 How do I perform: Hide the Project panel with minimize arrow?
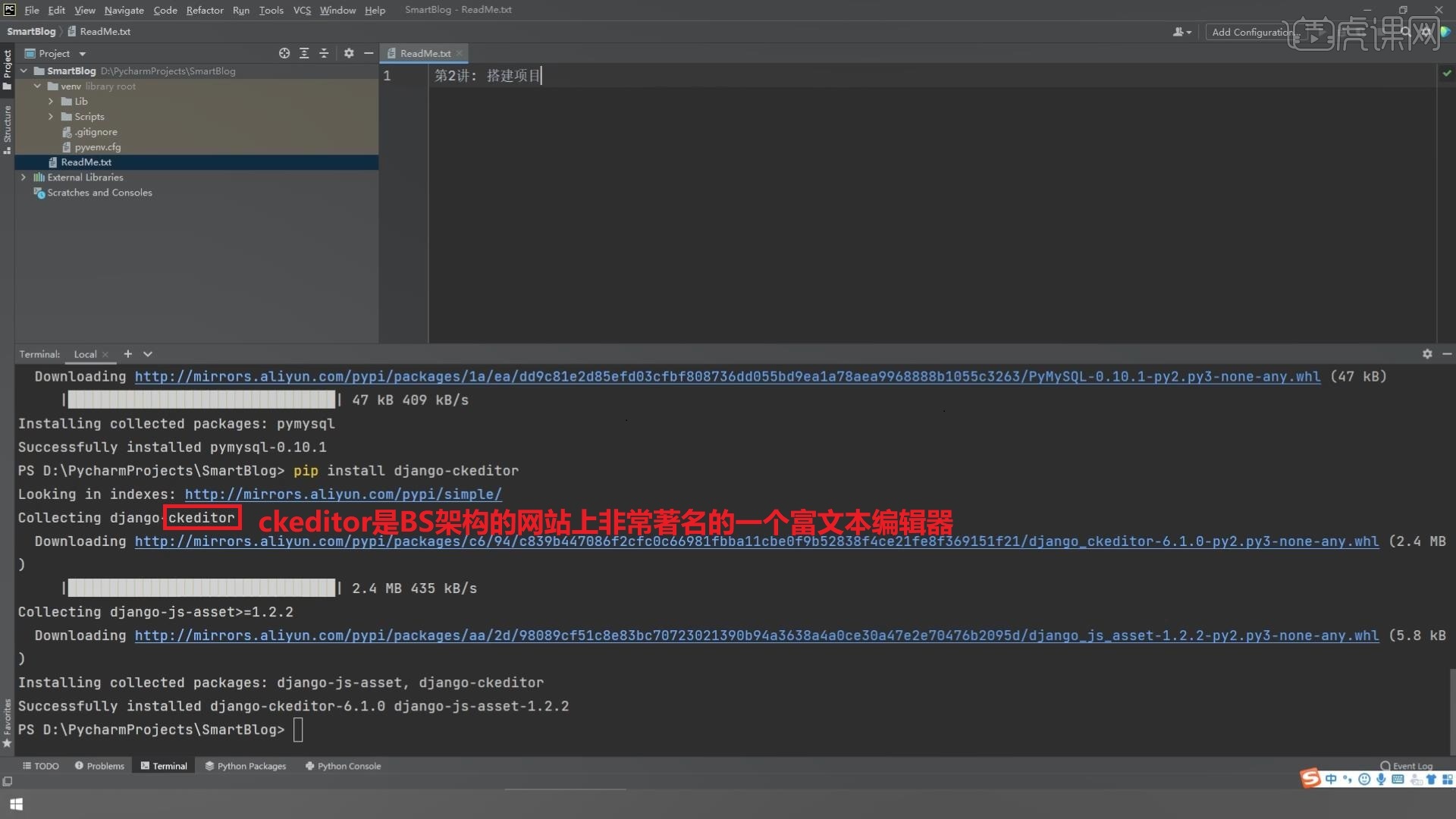click(x=369, y=53)
